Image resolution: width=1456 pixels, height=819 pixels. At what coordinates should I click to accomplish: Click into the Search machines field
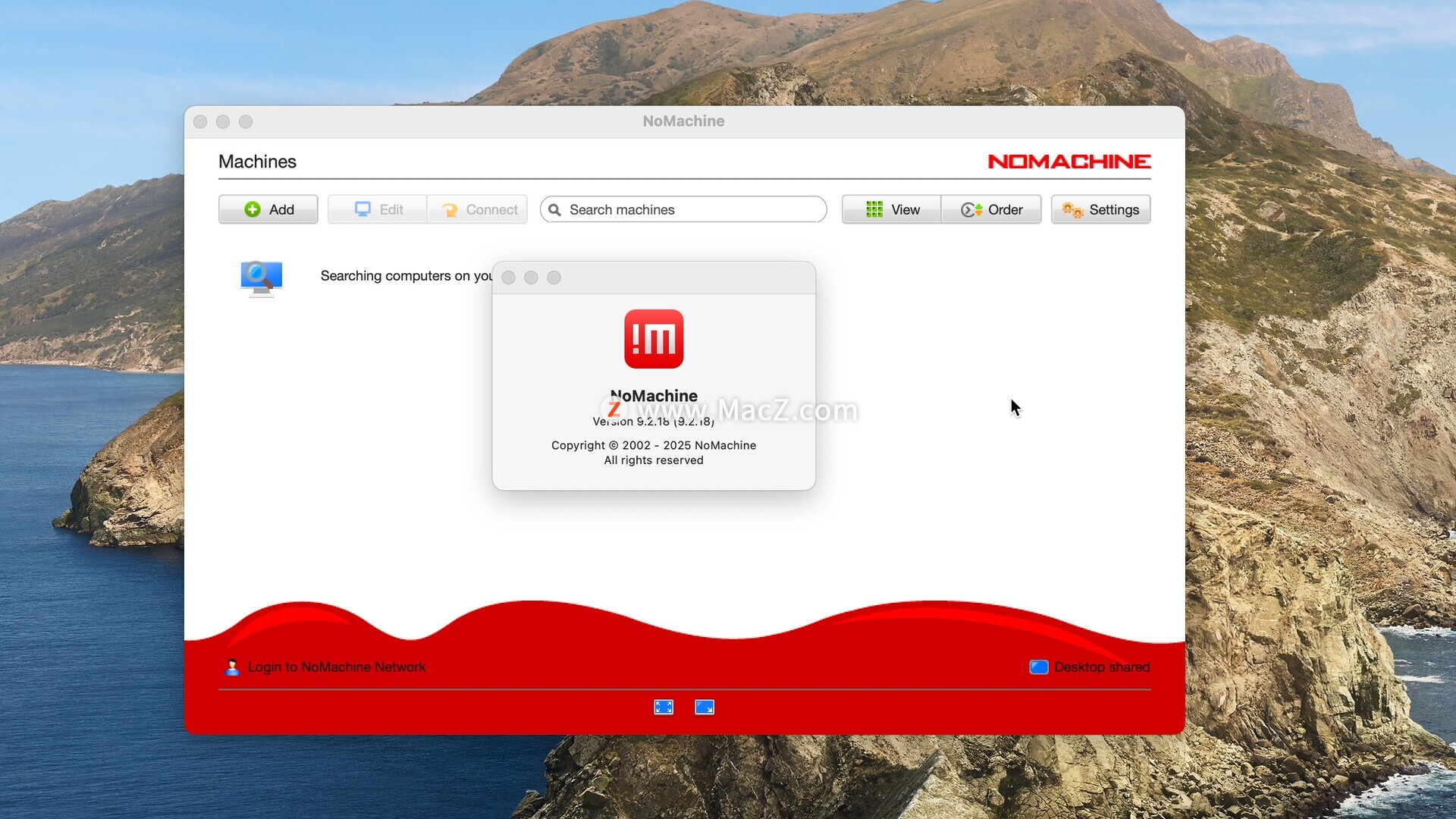pyautogui.click(x=690, y=209)
